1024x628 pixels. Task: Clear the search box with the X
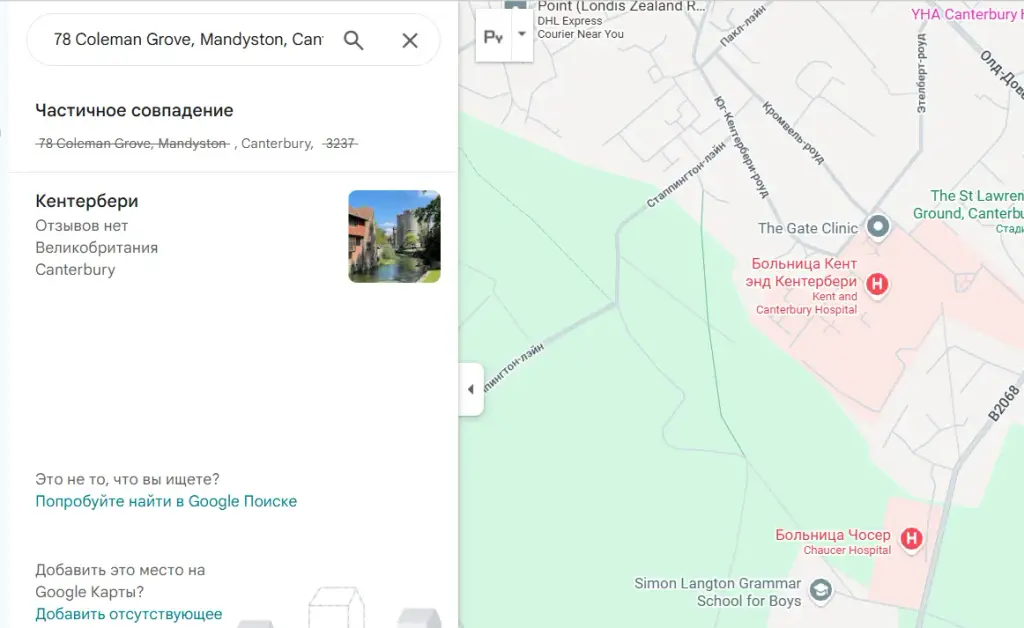click(x=409, y=40)
